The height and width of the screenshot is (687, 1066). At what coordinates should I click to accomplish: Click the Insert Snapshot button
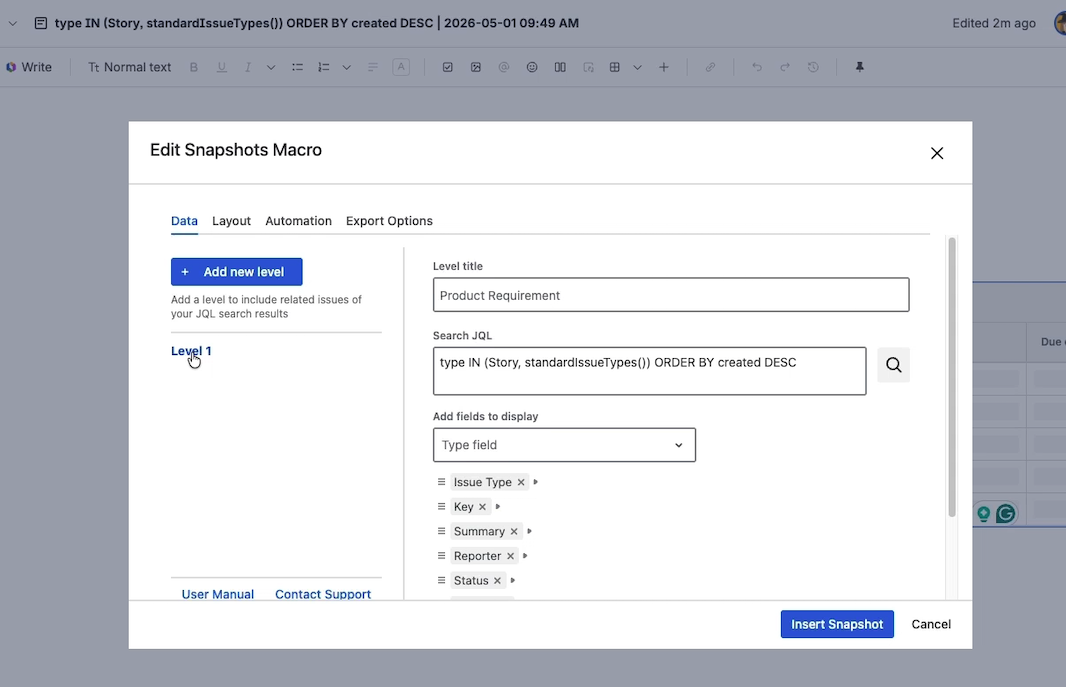(x=837, y=624)
